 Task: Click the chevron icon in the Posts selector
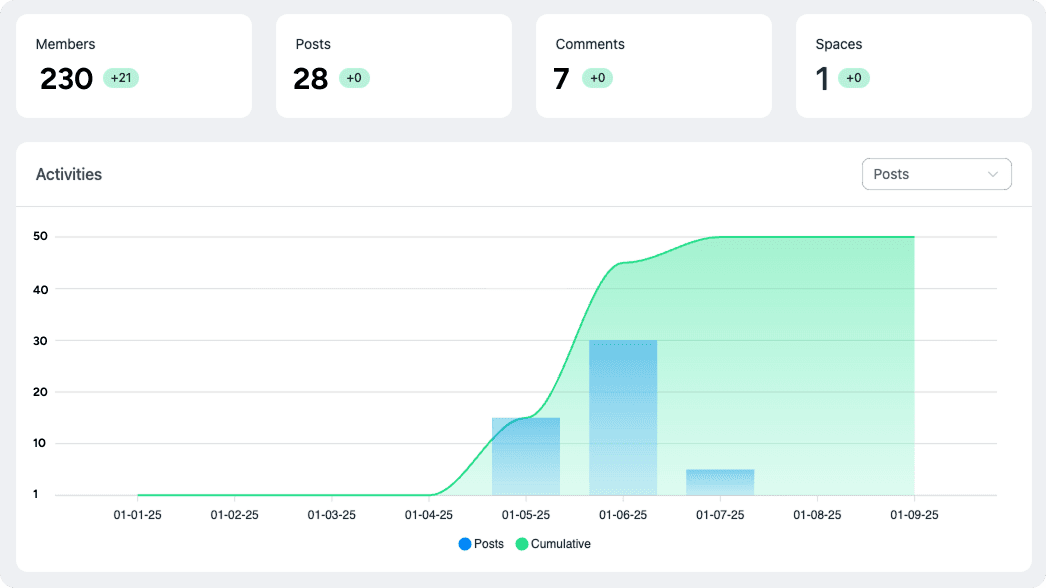(995, 174)
